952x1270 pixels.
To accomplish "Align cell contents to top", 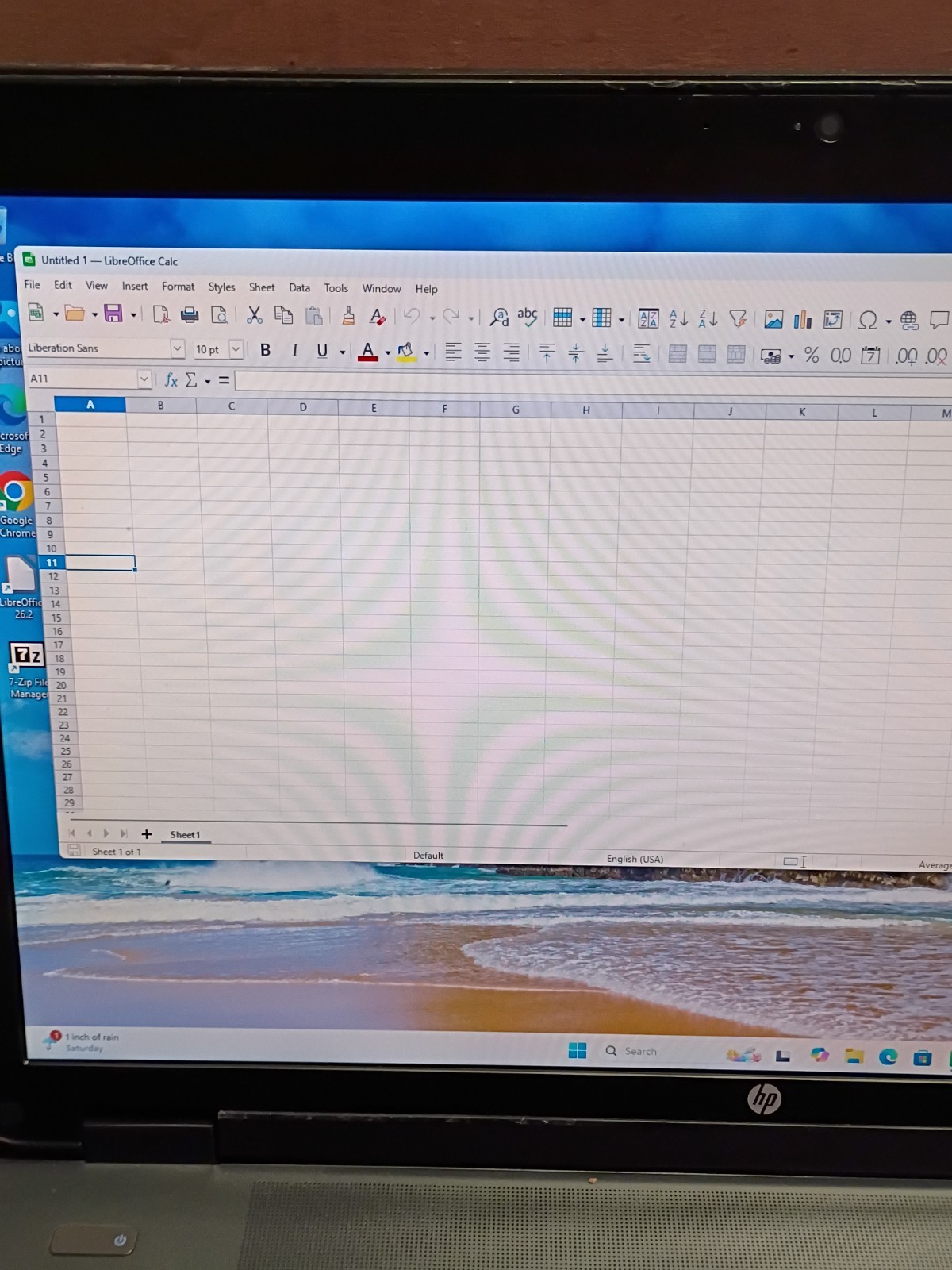I will coord(547,353).
